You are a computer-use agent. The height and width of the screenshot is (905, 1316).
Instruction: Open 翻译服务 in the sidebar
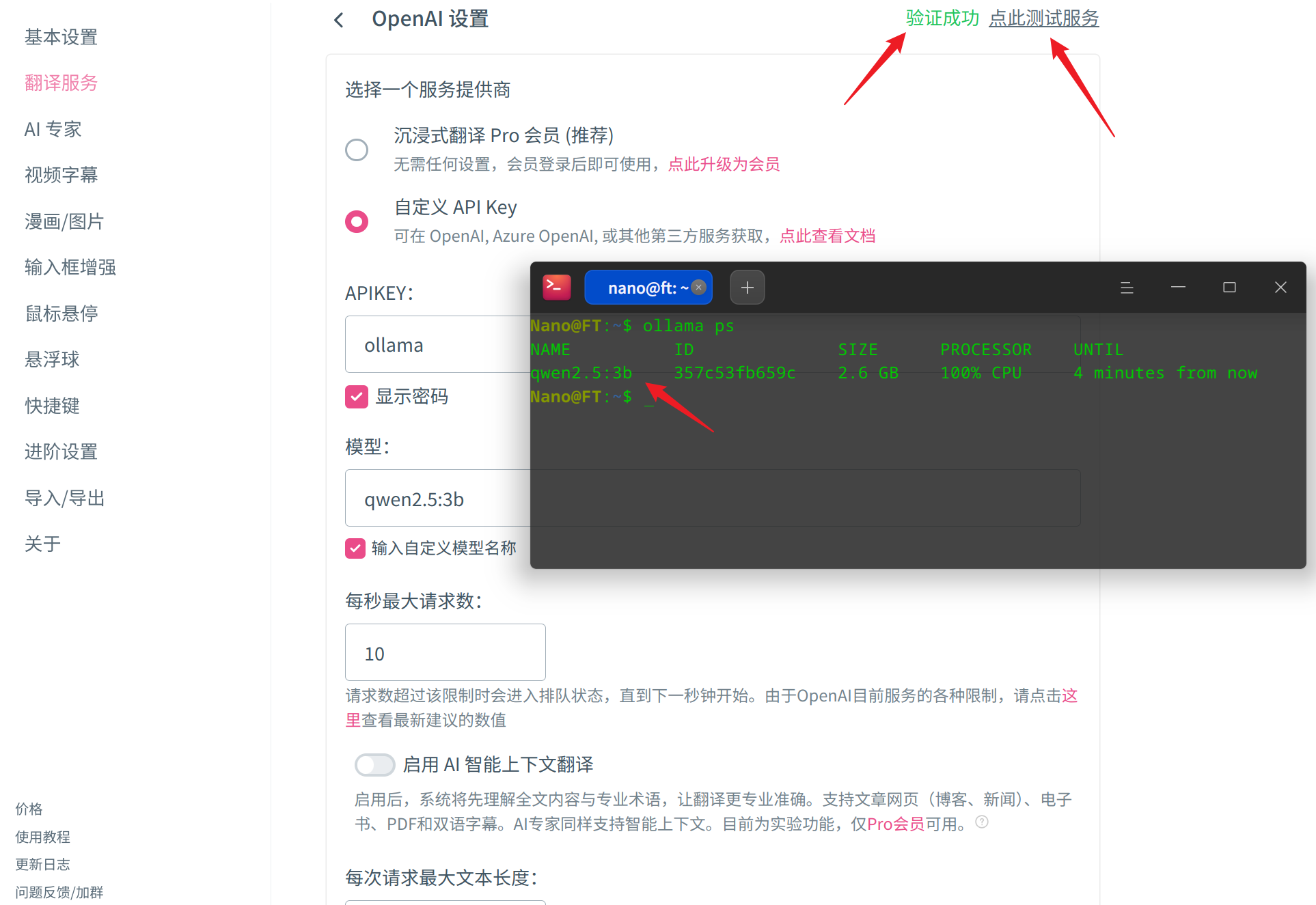61,83
